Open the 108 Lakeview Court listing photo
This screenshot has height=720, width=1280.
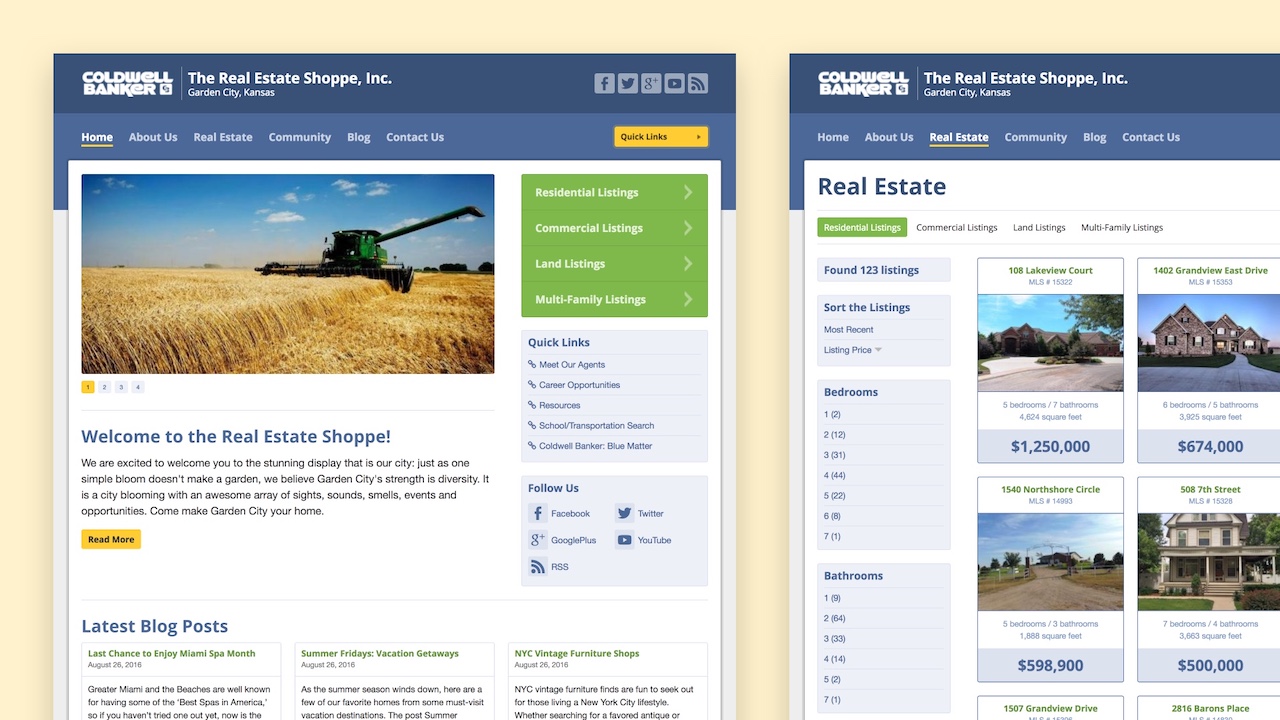click(x=1050, y=343)
